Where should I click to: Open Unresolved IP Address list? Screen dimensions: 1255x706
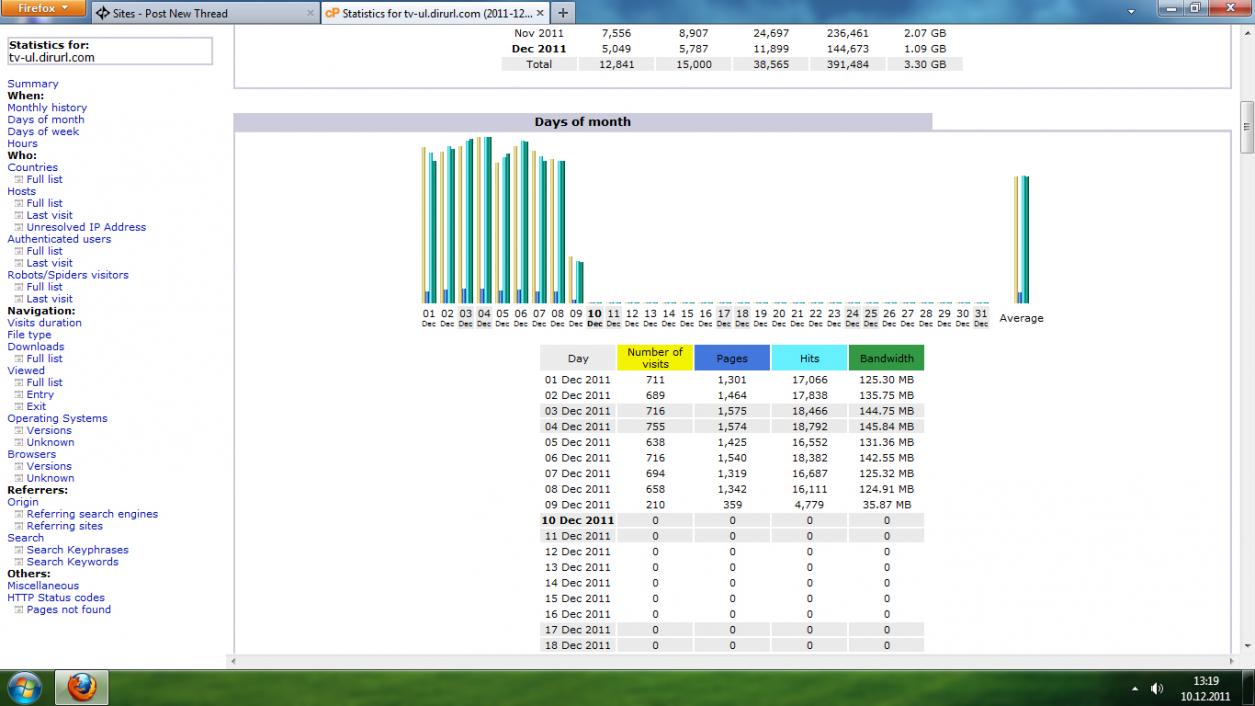86,228
